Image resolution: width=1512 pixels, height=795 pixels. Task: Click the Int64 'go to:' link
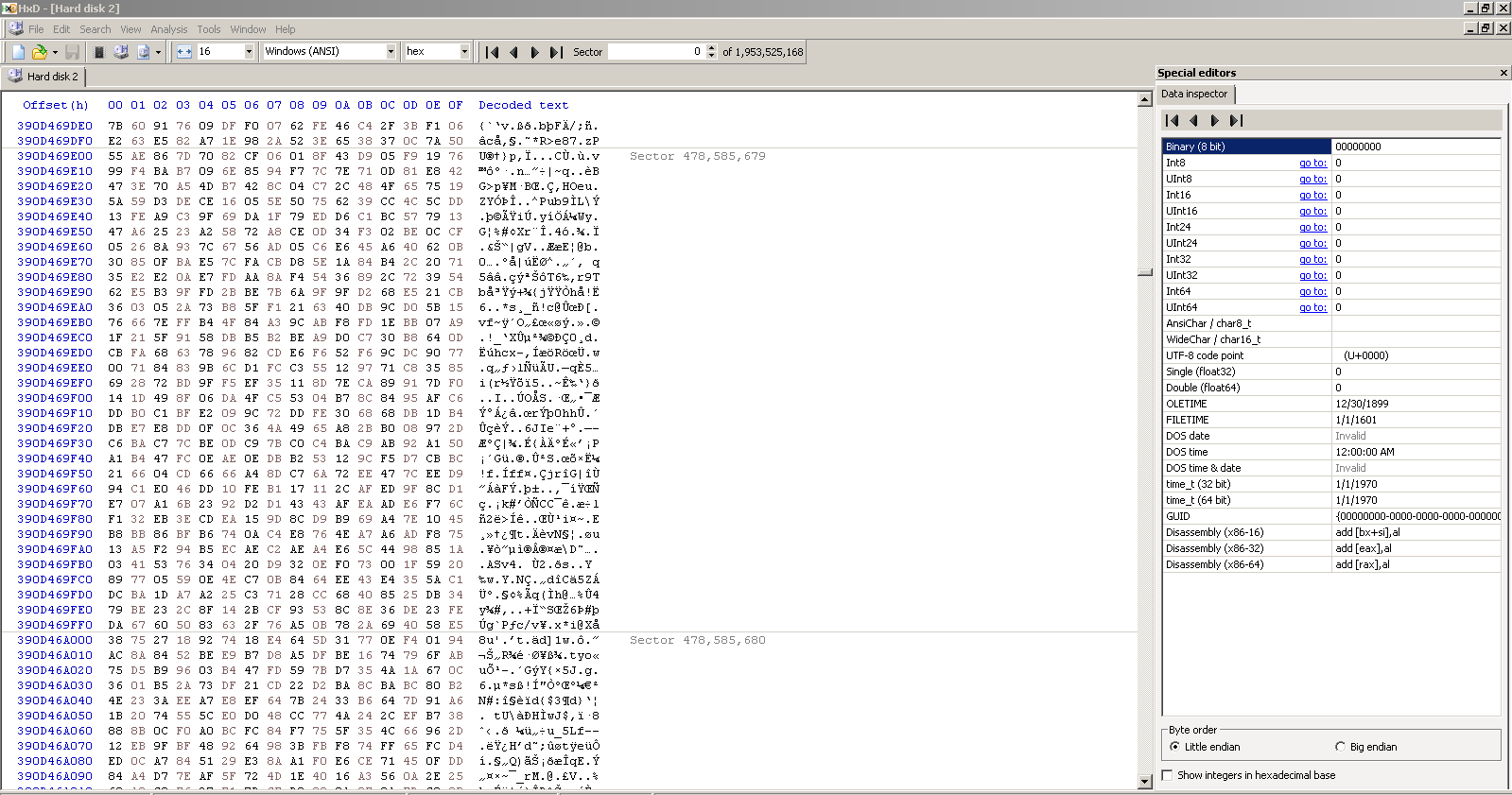(x=1312, y=291)
